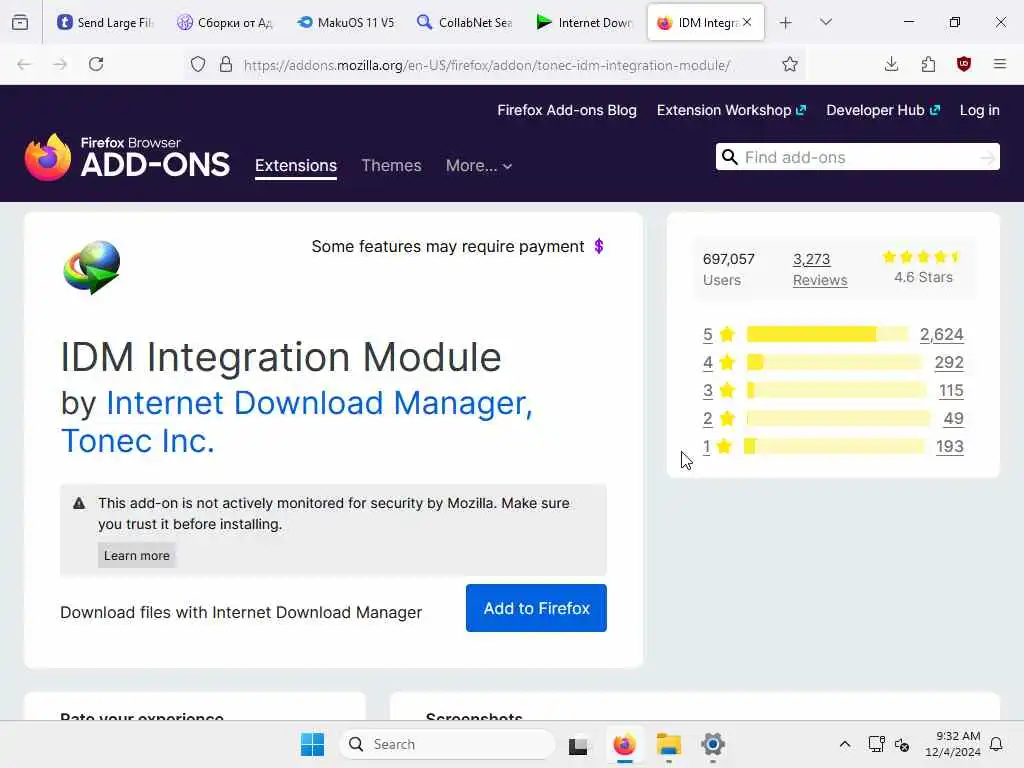Click the Back navigation arrow
1024x768 pixels.
24,64
